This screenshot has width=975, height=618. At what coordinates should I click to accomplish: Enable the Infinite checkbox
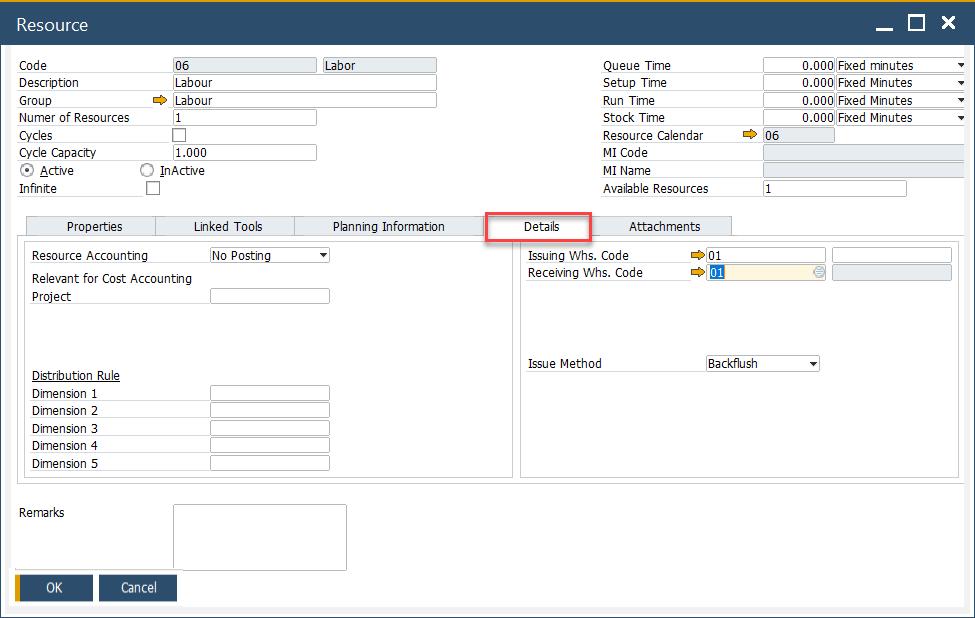[x=153, y=188]
